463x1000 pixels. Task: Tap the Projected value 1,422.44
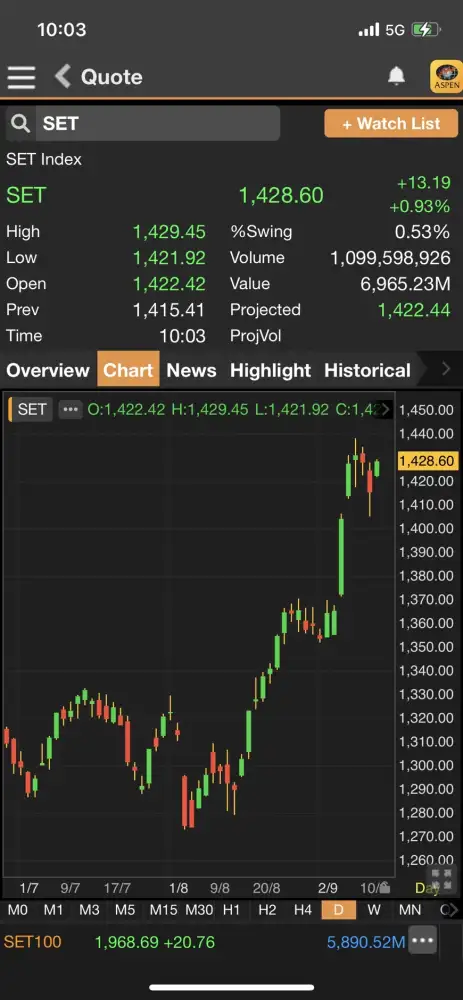coord(415,310)
